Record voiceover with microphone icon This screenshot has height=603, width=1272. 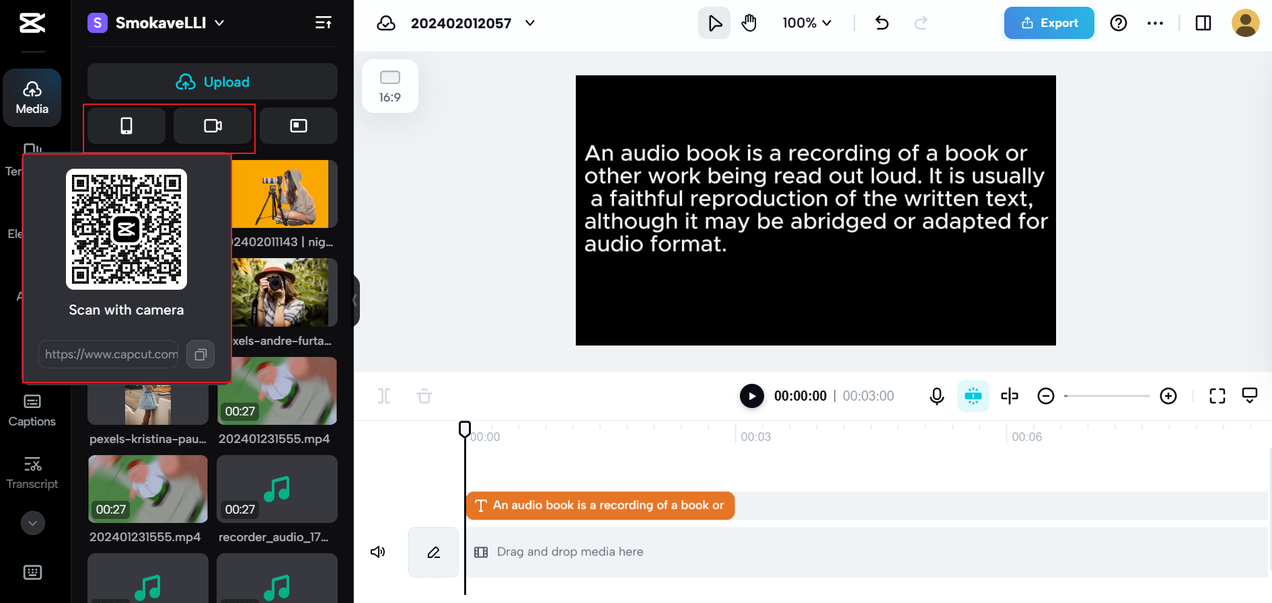tap(936, 396)
